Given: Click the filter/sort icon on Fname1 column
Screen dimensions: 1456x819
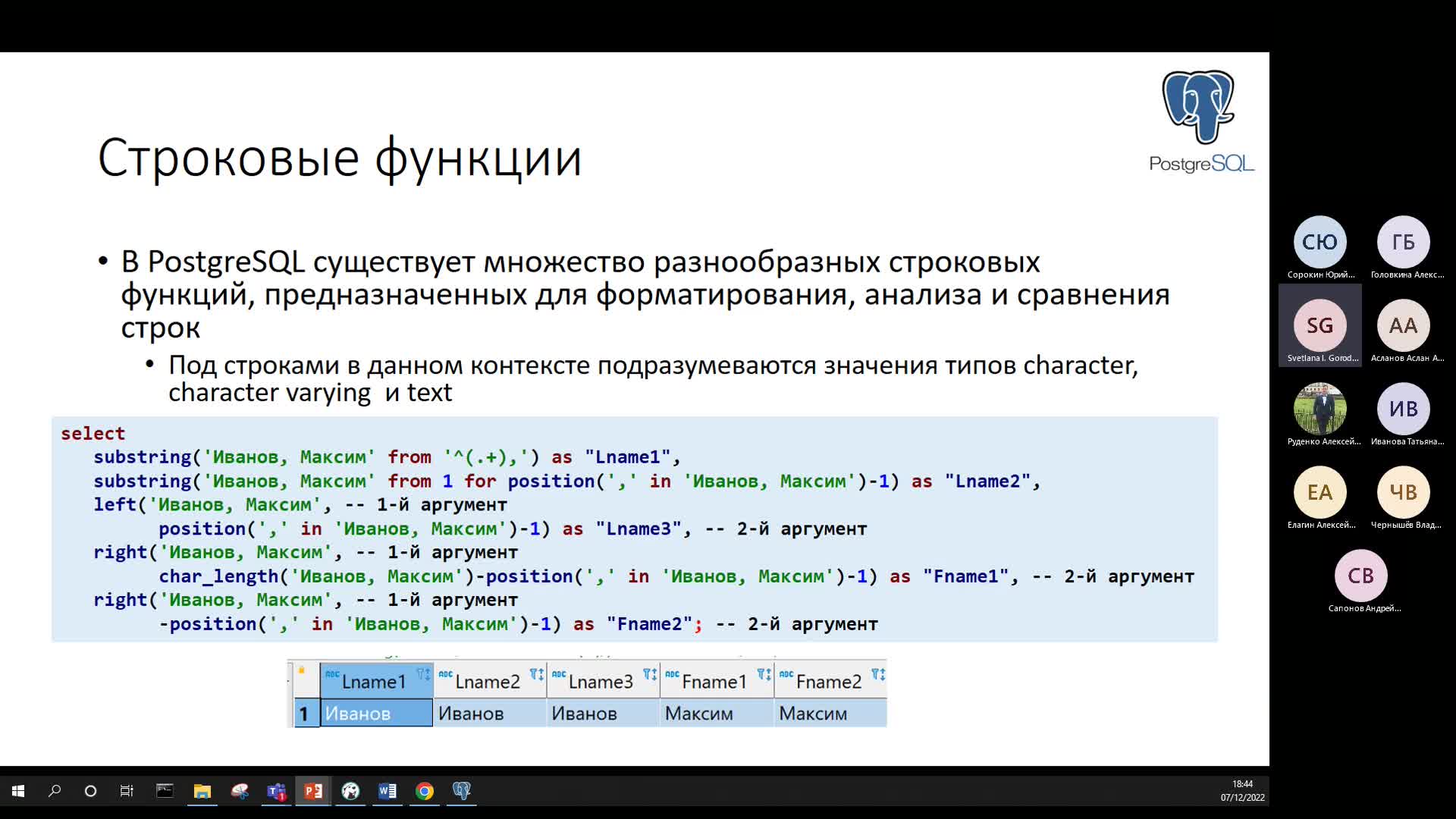Looking at the screenshot, I should click(x=764, y=674).
